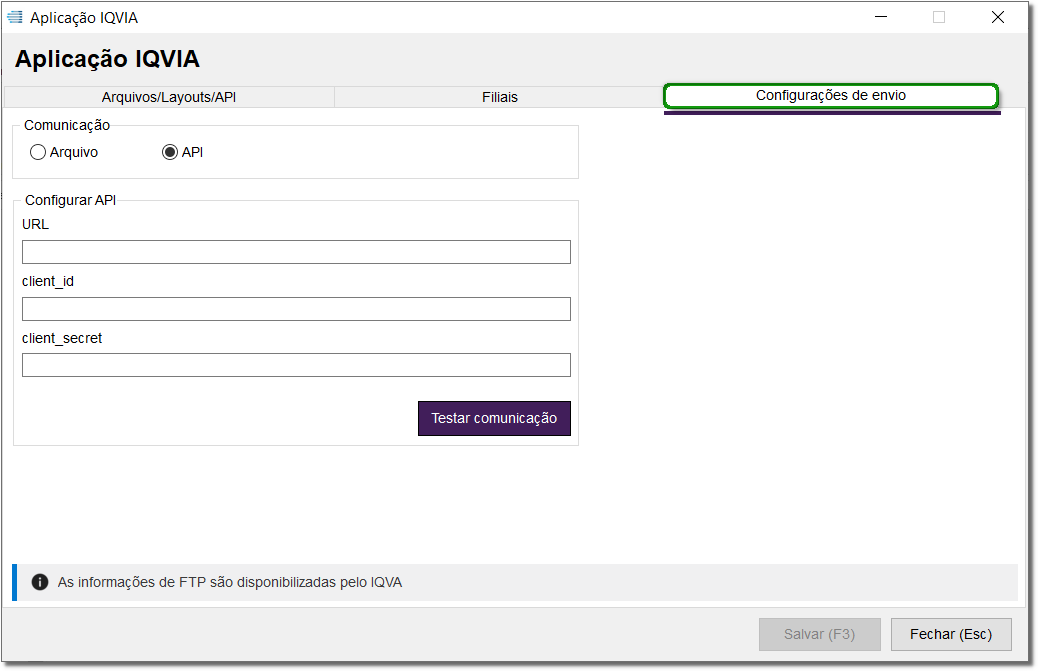Select the API communication radio button
The width and height of the screenshot is (1038, 671).
[170, 152]
